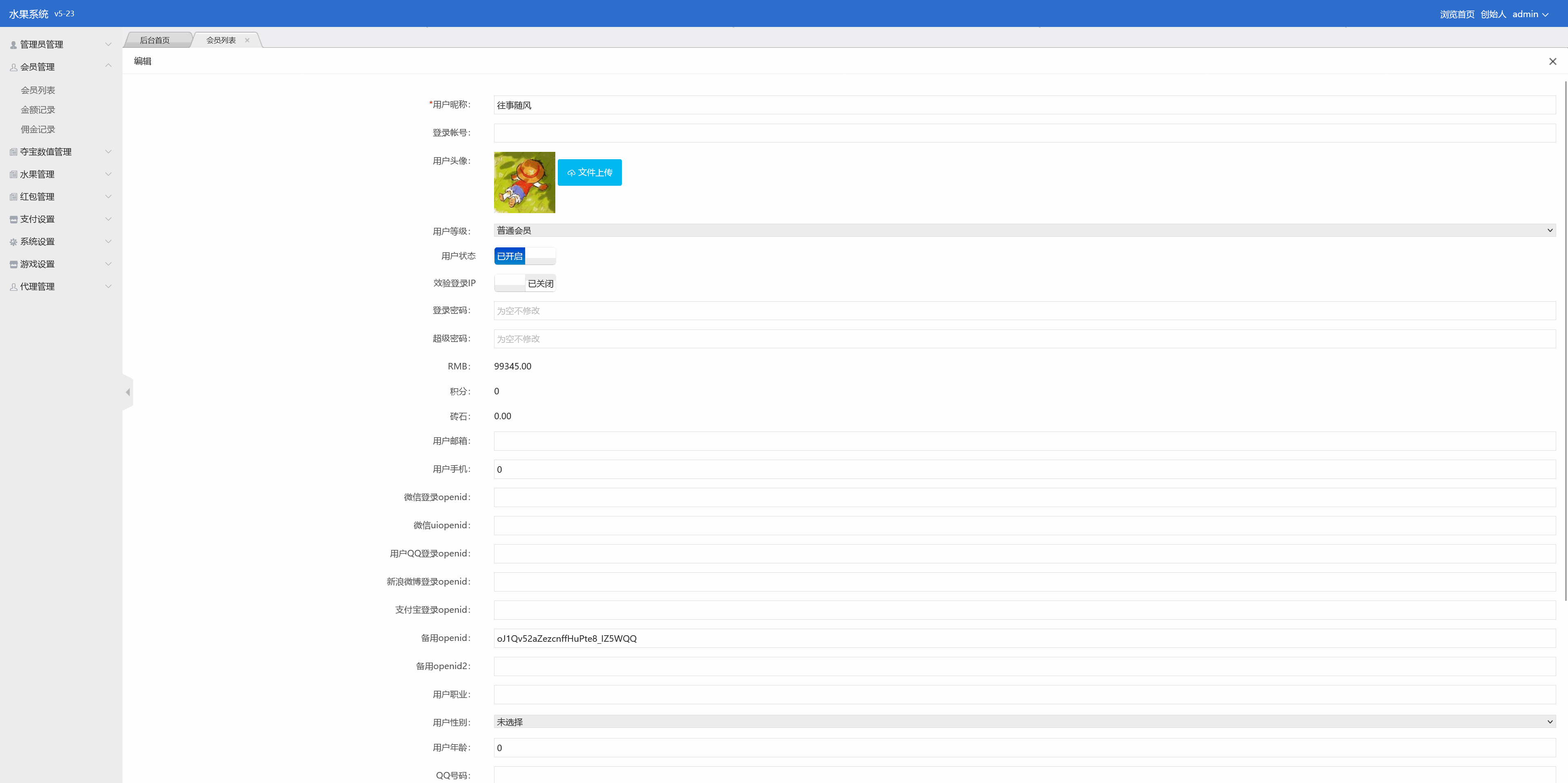Click the 管理员管理 user icon in sidebar
The image size is (1568, 783).
[x=13, y=45]
